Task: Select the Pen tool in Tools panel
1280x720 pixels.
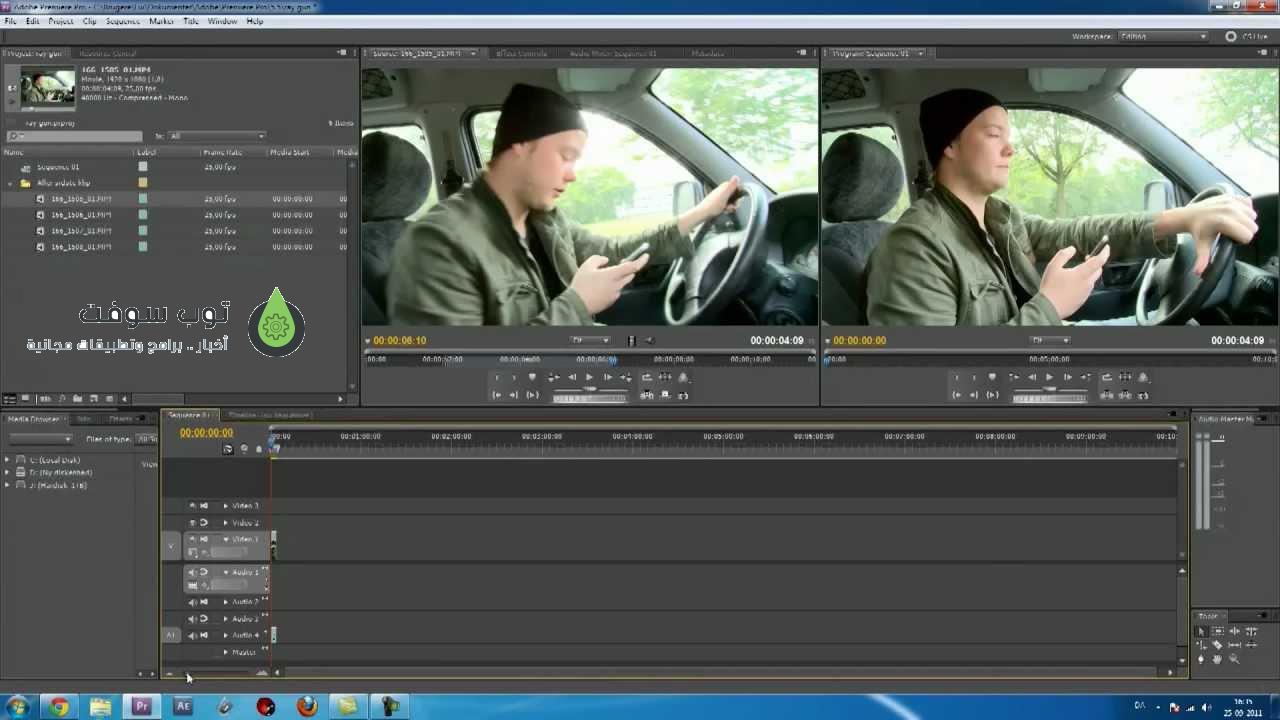Action: pyautogui.click(x=1201, y=659)
